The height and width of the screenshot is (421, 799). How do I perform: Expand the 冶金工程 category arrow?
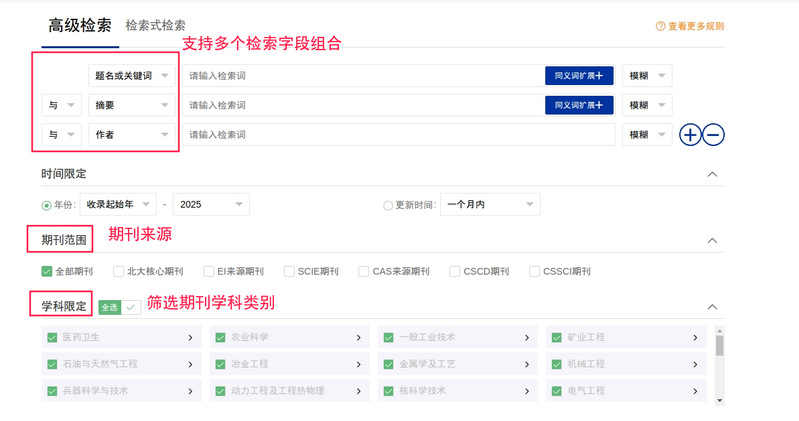pyautogui.click(x=358, y=365)
